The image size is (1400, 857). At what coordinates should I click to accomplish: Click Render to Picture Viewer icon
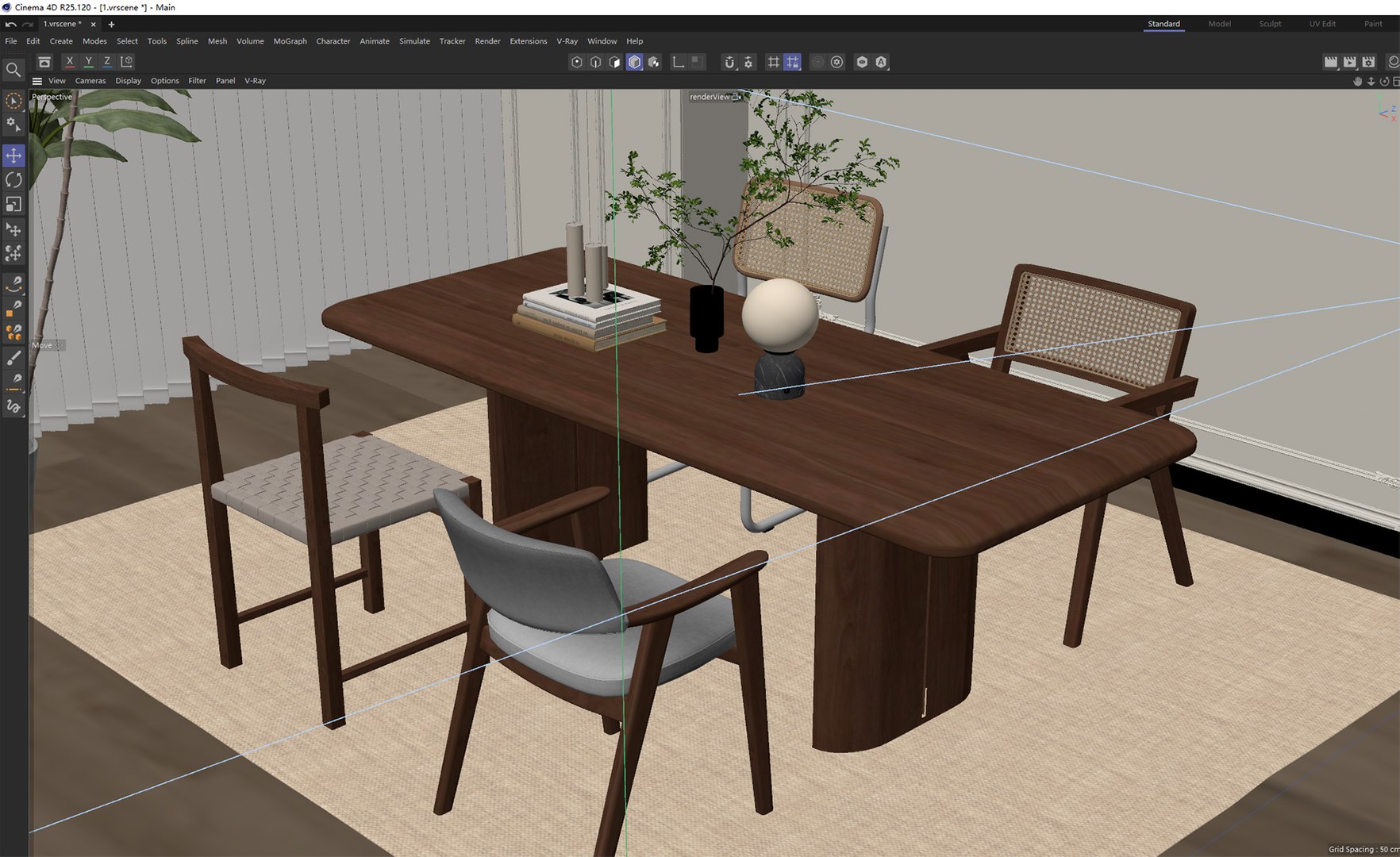pyautogui.click(x=1350, y=62)
